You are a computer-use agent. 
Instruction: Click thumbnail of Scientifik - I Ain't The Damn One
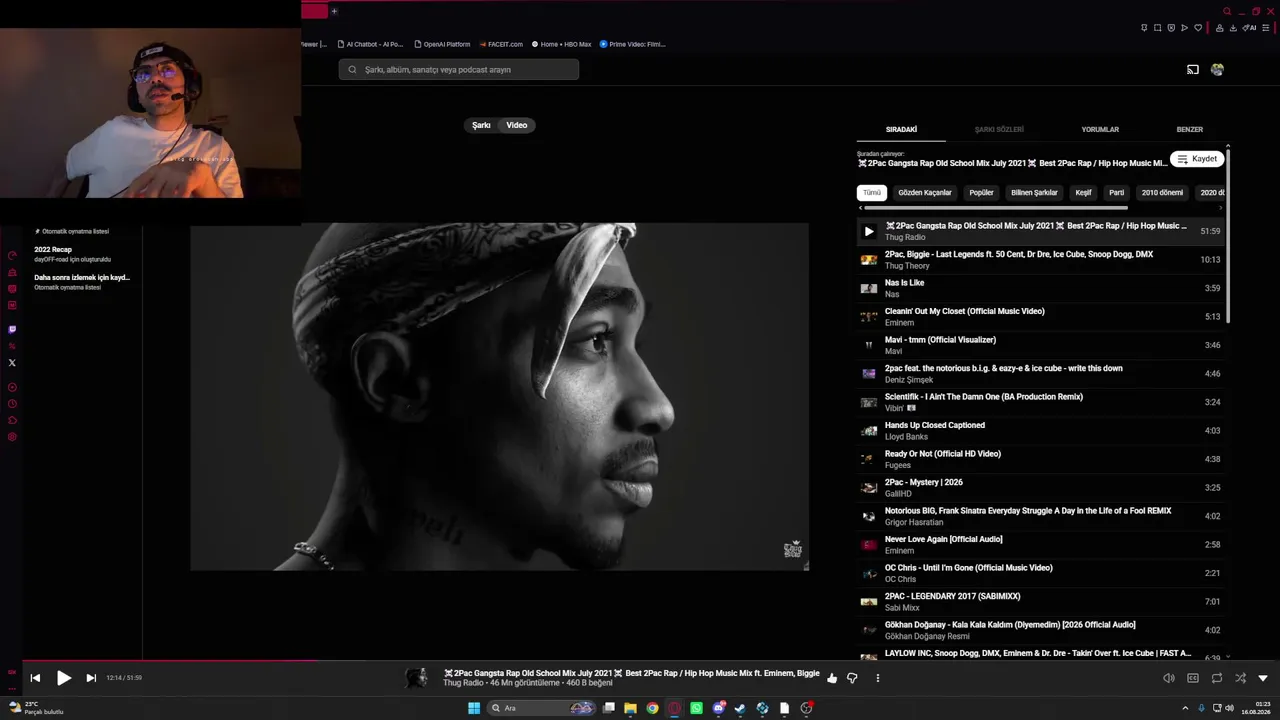click(869, 402)
